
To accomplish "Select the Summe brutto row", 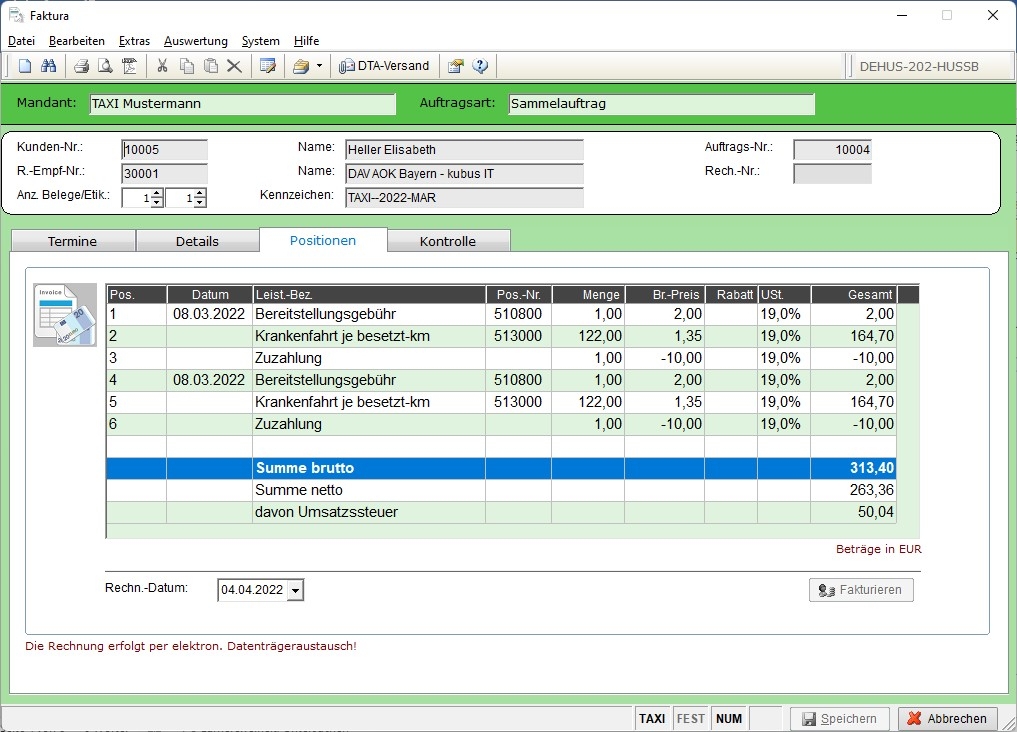I will 500,468.
